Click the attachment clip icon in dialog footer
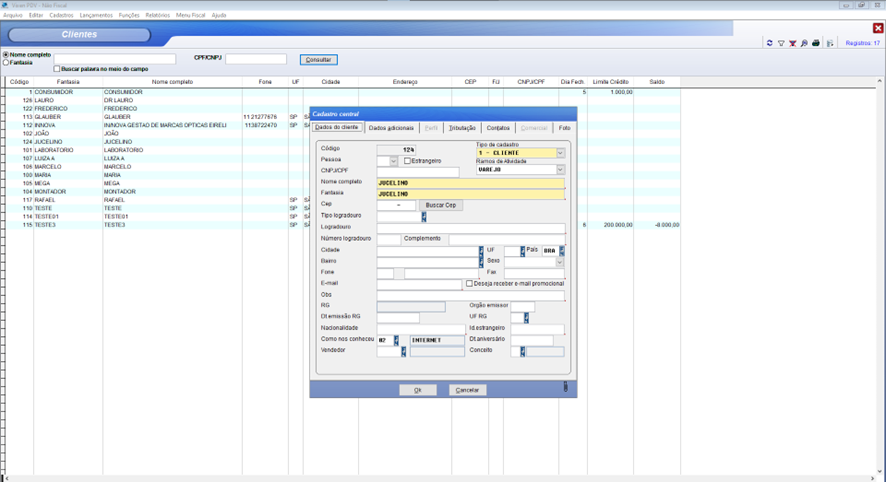 click(565, 387)
